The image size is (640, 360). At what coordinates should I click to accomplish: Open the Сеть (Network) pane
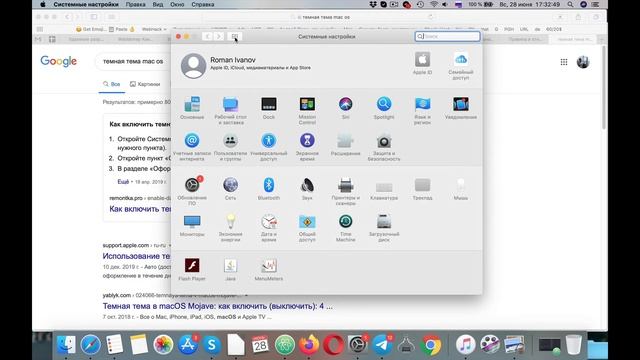pos(230,188)
